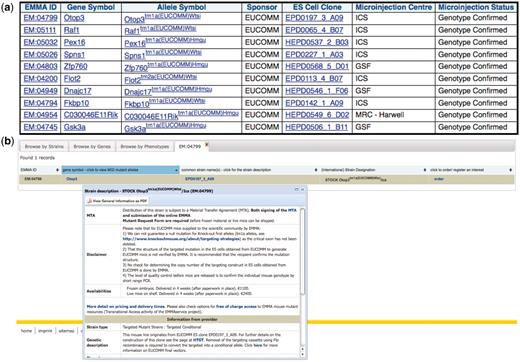Click the order link in the EM:04799 row
Viewport: 520px width, 362px height.
pyautogui.click(x=439, y=179)
